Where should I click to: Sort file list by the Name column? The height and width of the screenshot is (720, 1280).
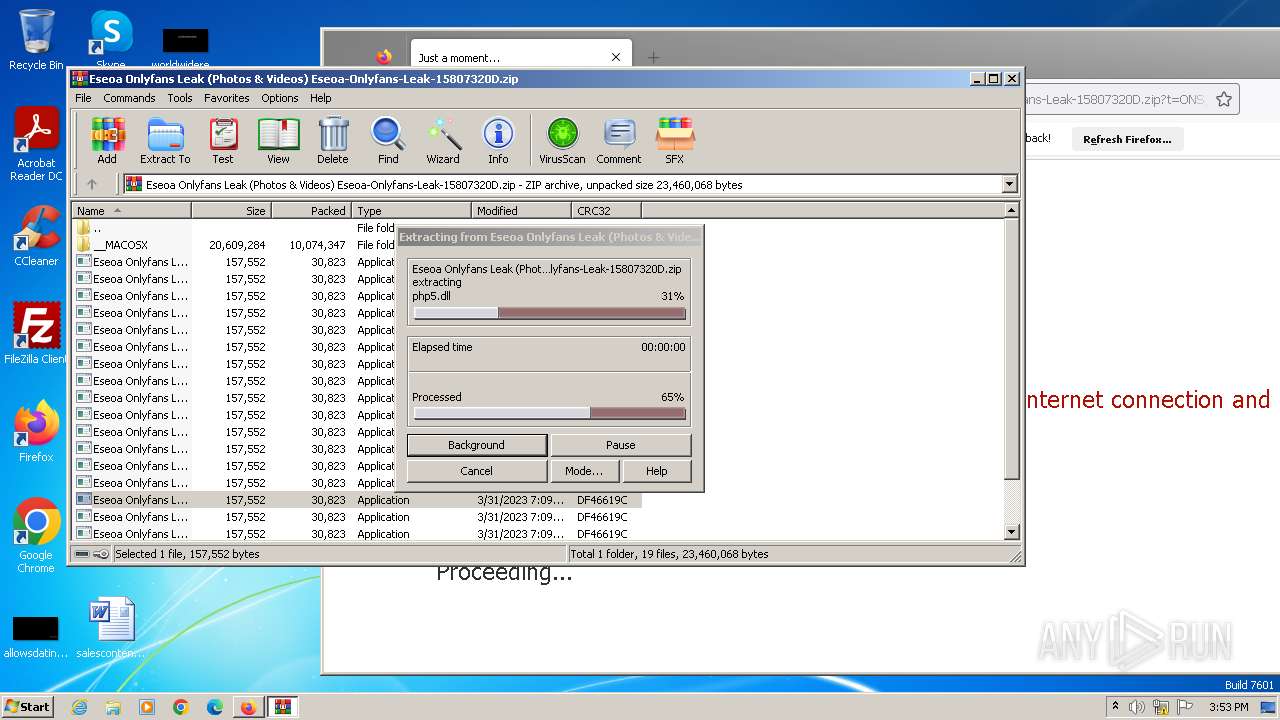131,210
